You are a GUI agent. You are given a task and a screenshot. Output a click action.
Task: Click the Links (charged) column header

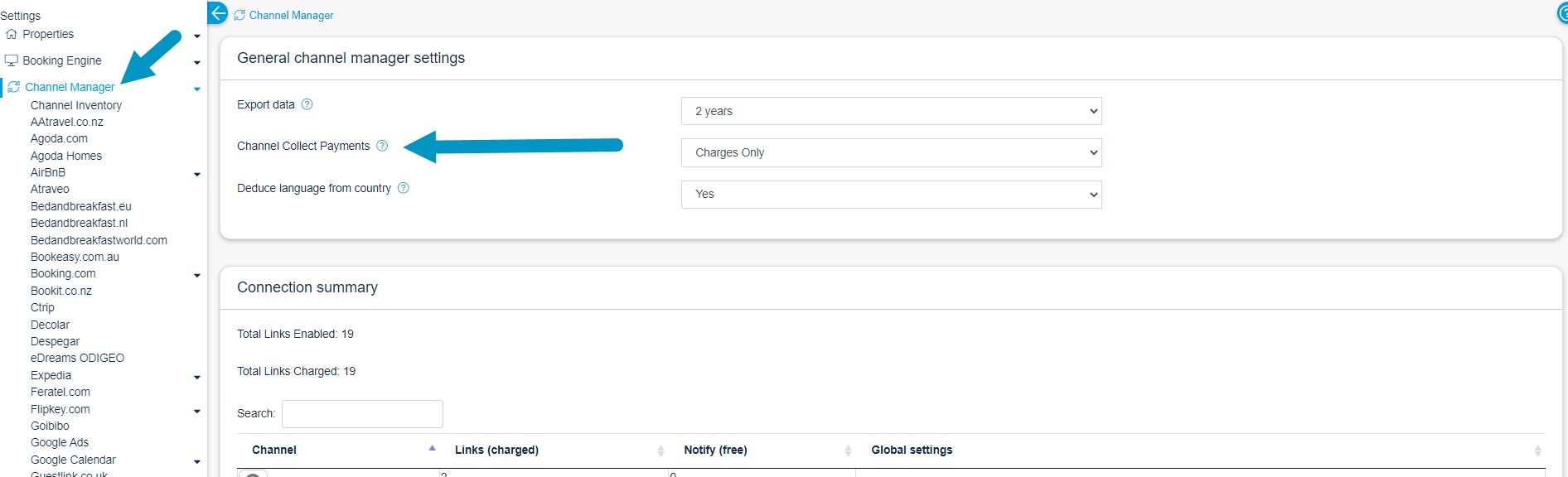pos(496,450)
